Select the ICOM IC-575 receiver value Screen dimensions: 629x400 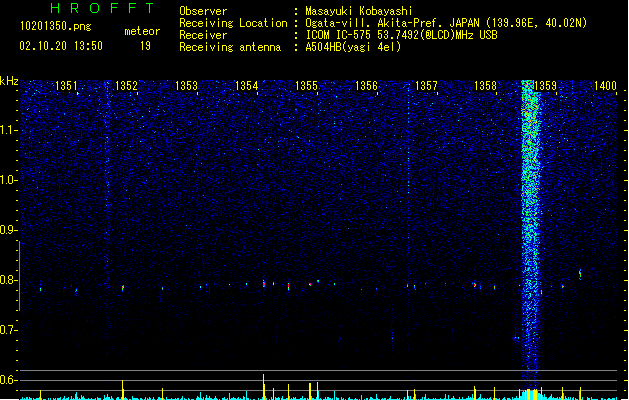(401, 35)
